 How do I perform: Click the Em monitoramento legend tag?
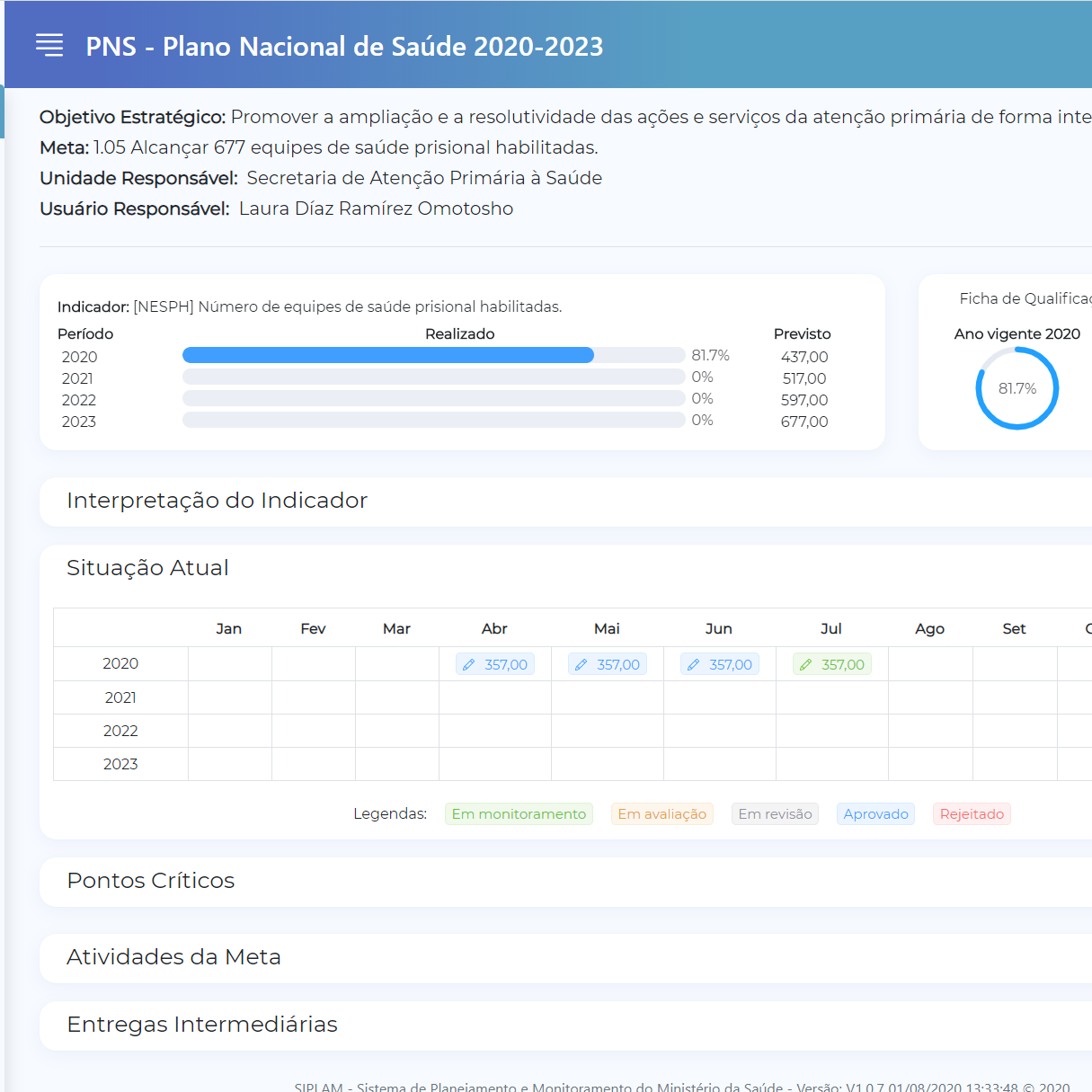519,814
